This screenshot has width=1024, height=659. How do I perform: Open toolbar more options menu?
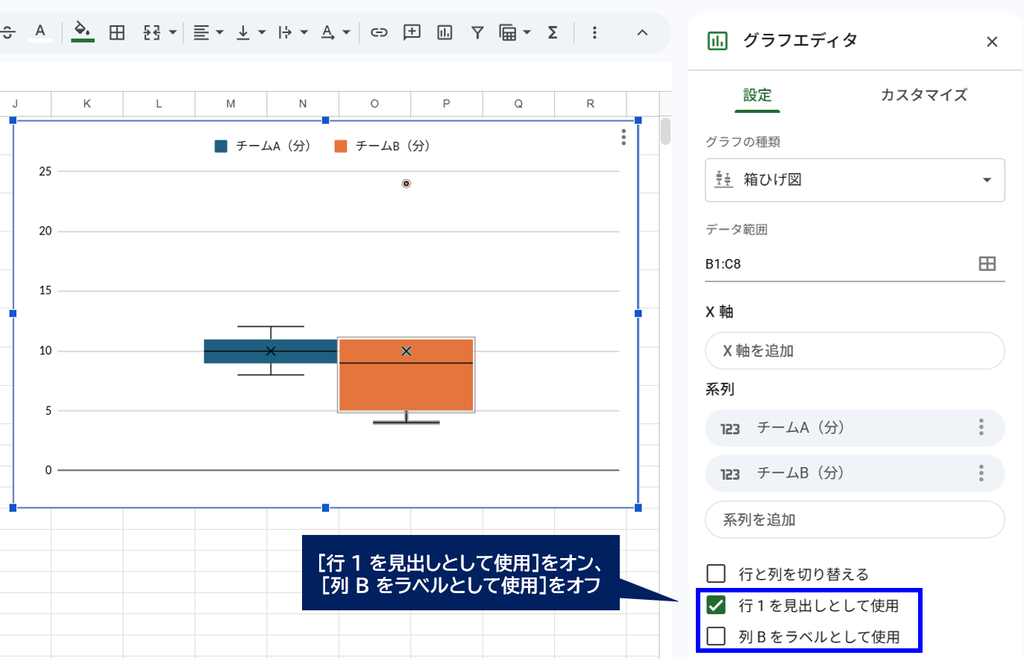coord(594,32)
